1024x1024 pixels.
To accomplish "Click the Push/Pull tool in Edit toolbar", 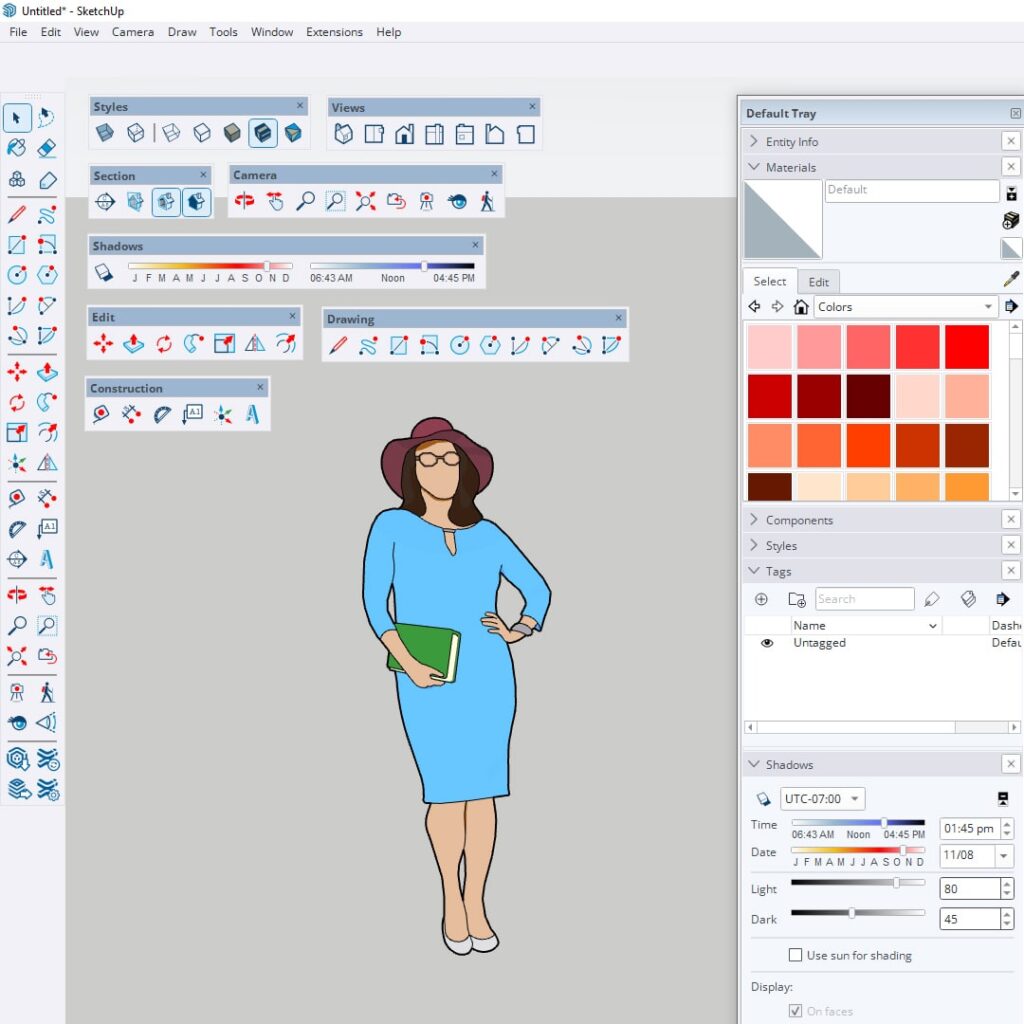I will point(133,344).
